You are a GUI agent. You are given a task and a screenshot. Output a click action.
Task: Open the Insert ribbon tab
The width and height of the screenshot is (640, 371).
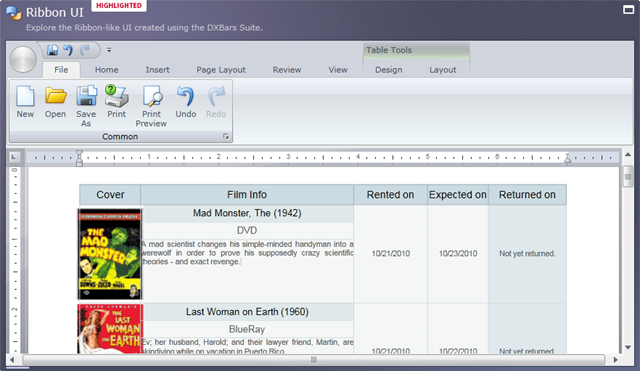pyautogui.click(x=158, y=70)
